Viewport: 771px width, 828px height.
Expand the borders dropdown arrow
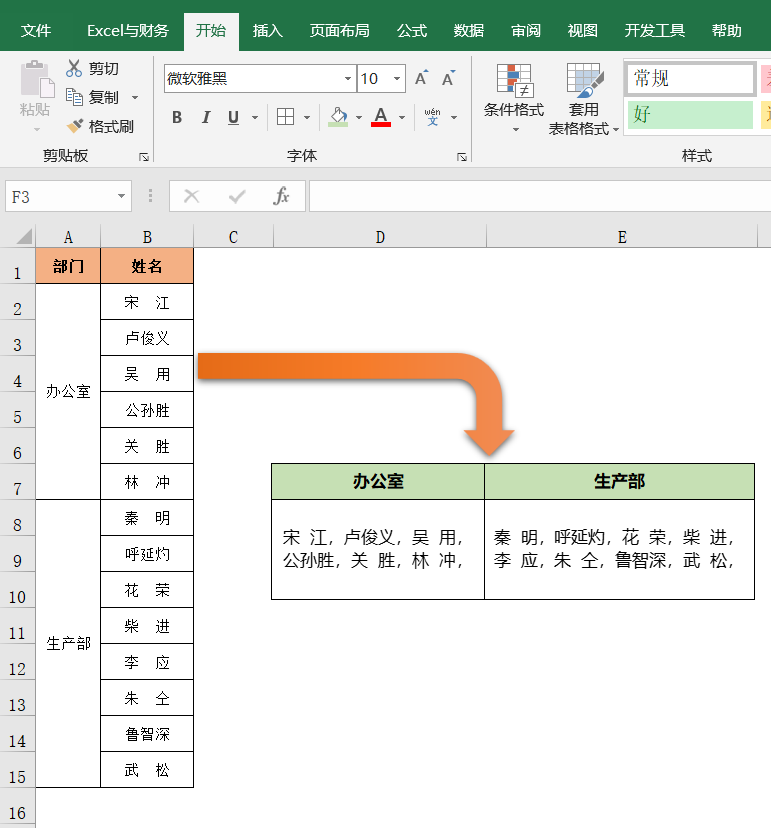(x=307, y=117)
